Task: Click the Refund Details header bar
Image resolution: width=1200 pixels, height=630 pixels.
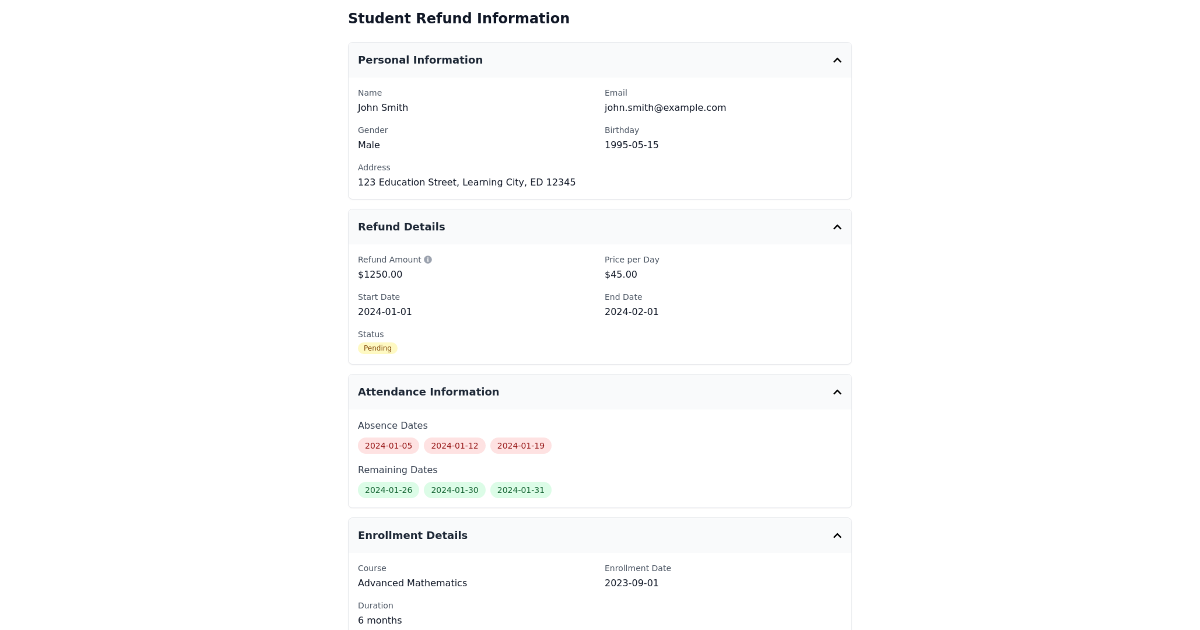Action: [x=600, y=227]
